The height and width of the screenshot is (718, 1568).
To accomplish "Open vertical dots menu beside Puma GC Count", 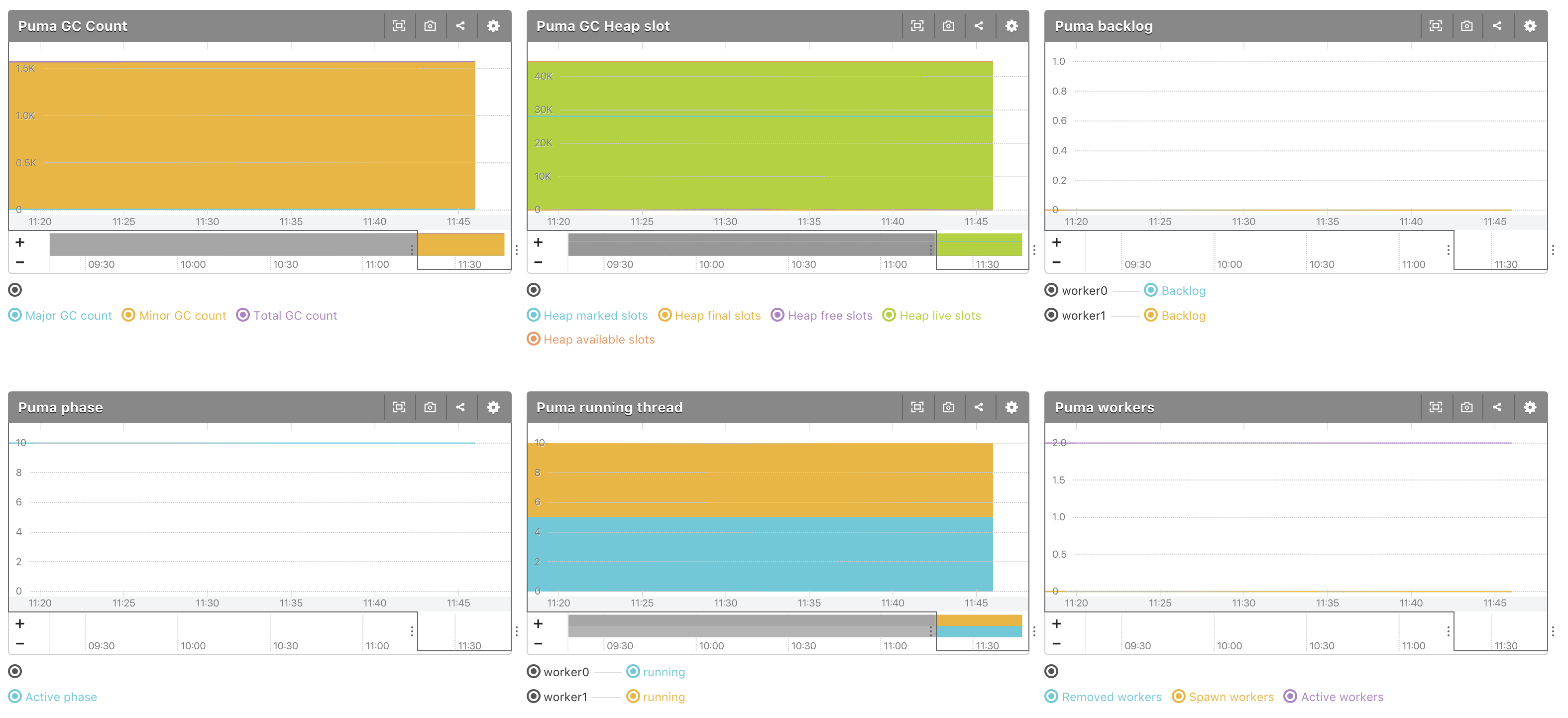I will pos(517,249).
